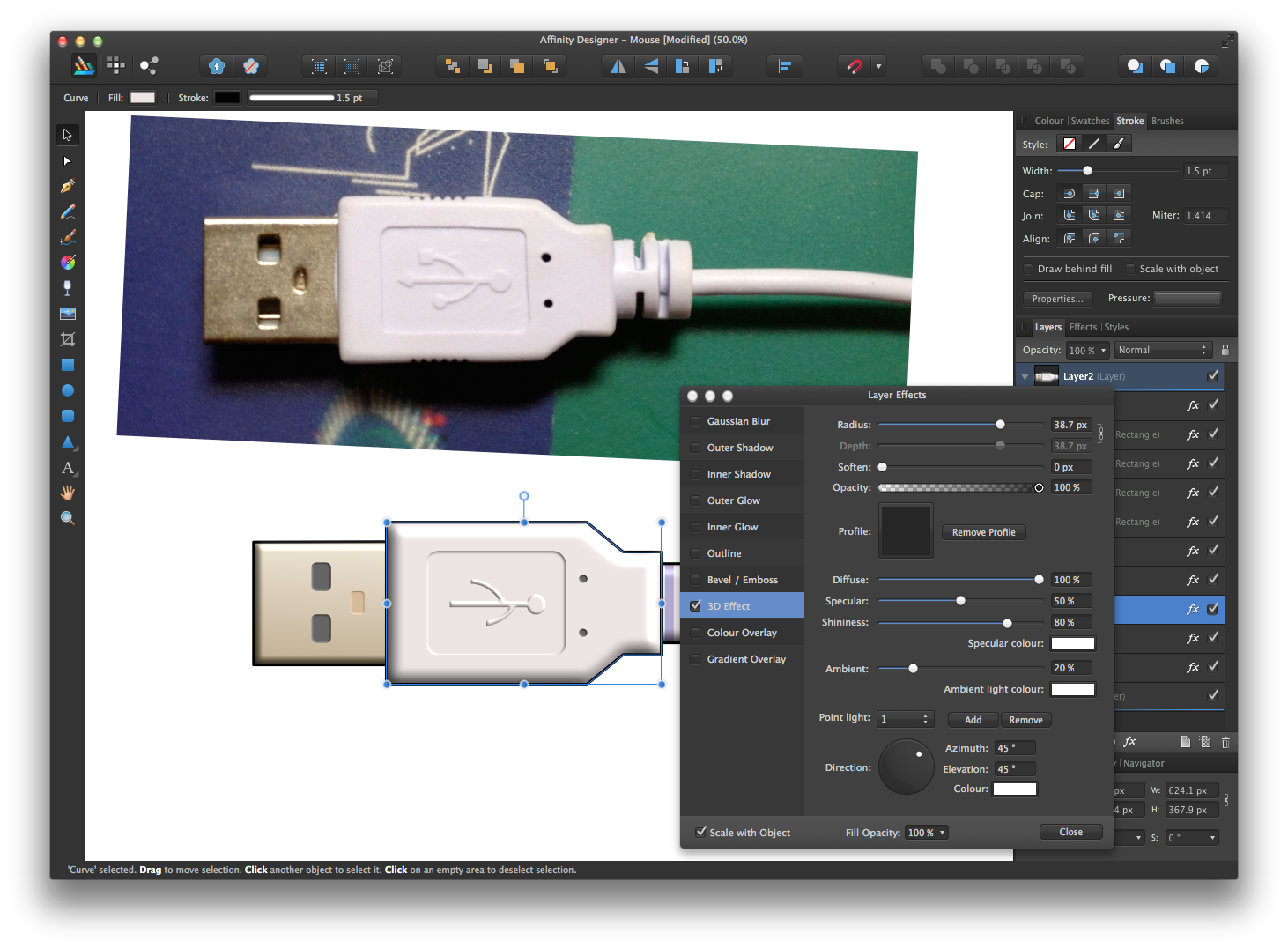Select the Fill gradient tool
Viewport: 1288px width, 949px height.
point(67,263)
